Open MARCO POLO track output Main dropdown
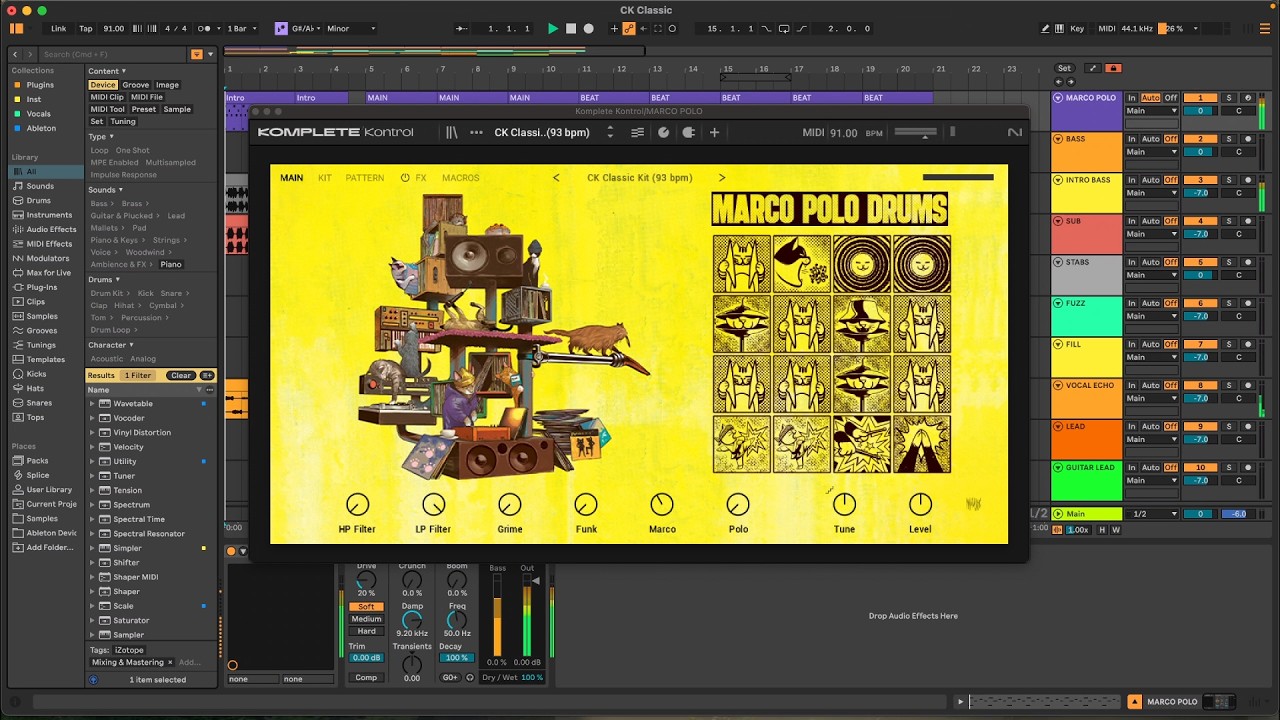1280x720 pixels. 1152,111
